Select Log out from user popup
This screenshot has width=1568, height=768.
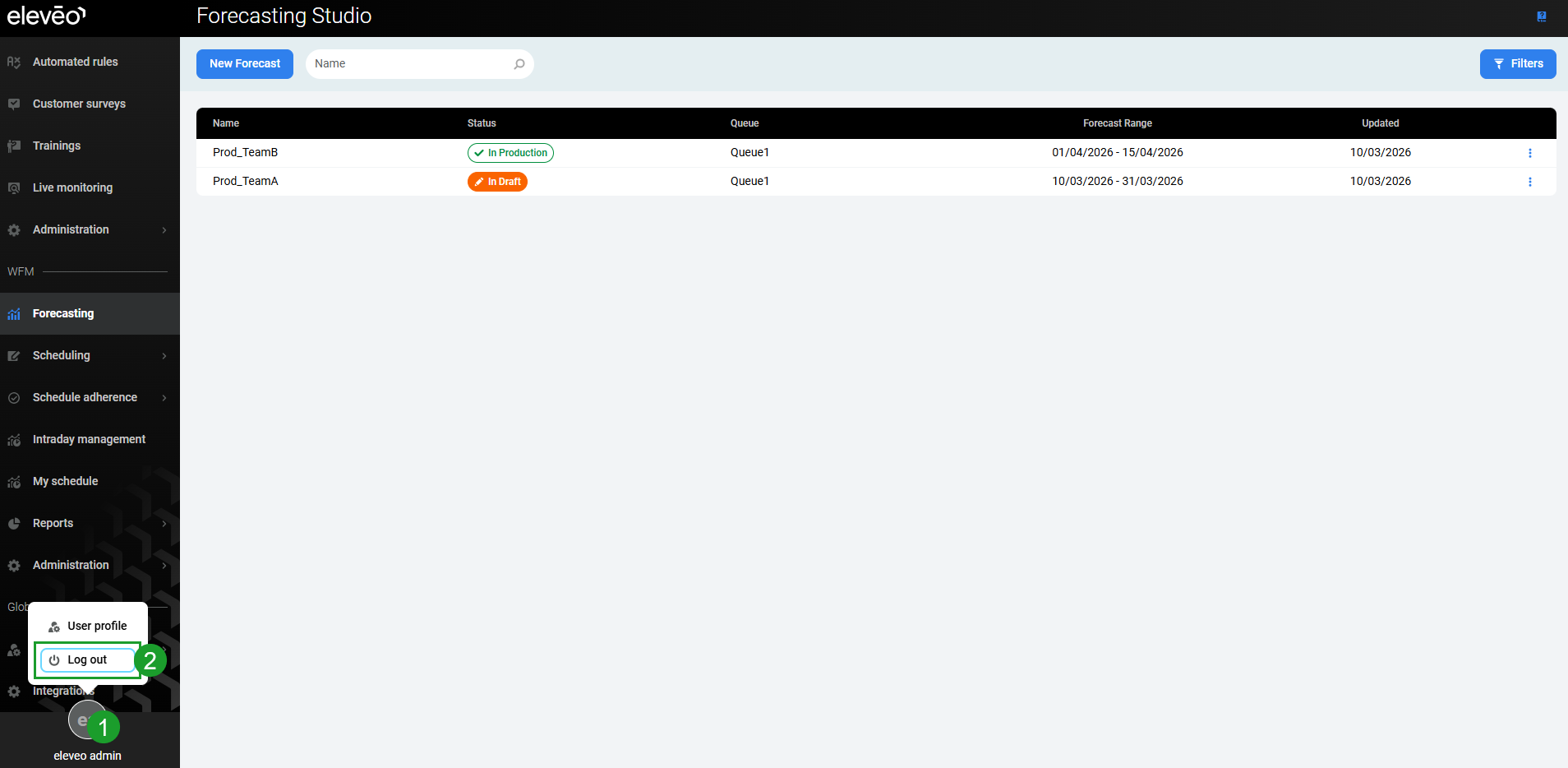click(87, 660)
